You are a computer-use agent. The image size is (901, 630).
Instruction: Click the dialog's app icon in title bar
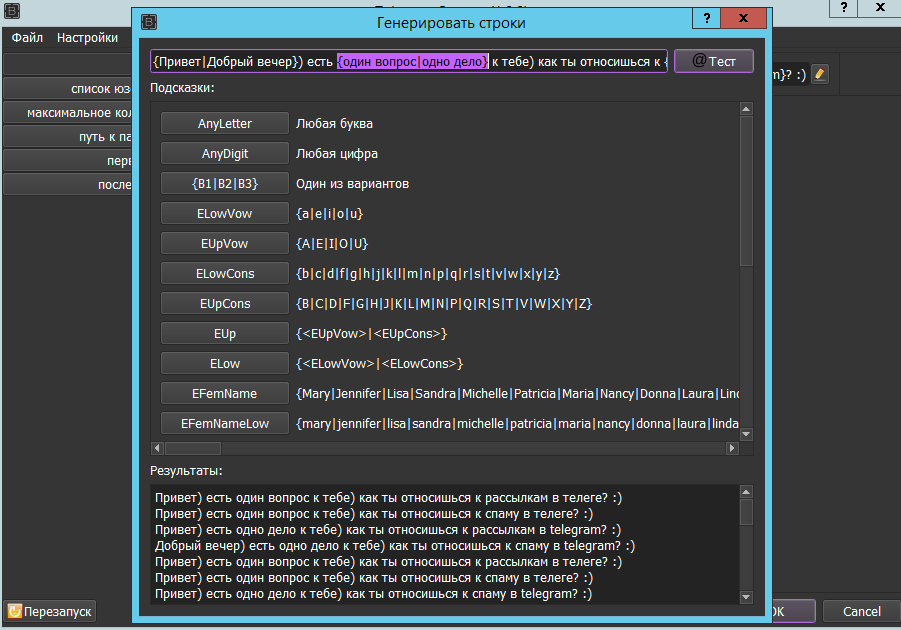point(149,21)
